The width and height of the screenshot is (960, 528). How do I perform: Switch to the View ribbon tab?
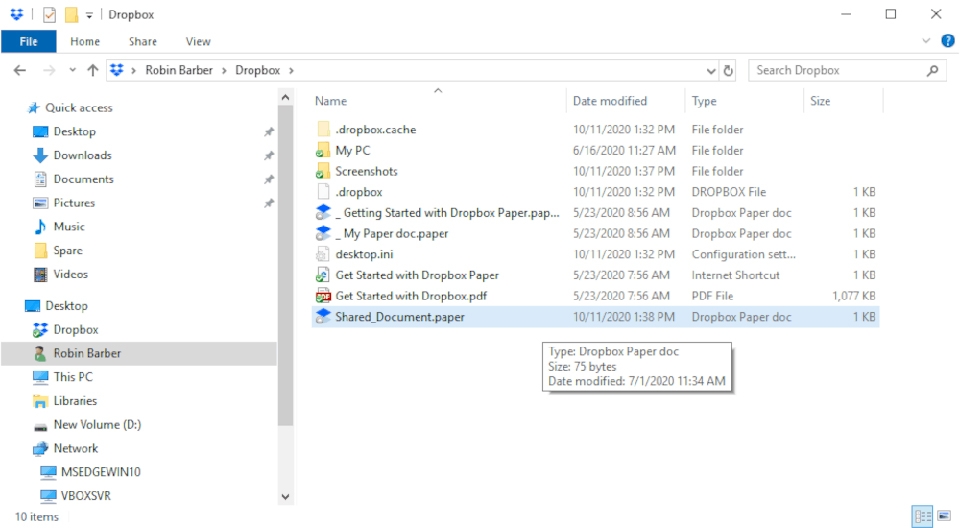click(x=198, y=41)
